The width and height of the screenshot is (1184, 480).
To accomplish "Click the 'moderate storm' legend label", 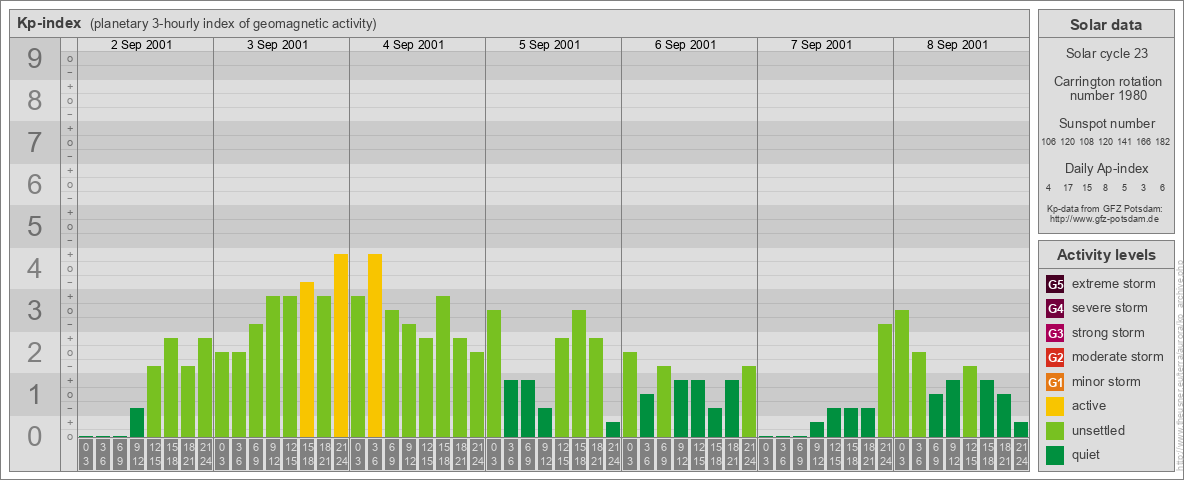I will point(1118,356).
